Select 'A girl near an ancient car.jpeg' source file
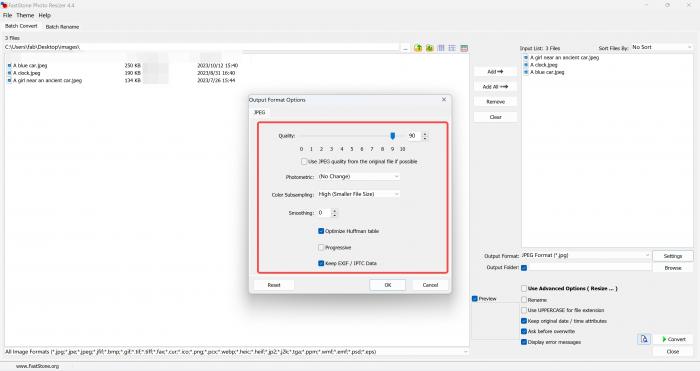The image size is (700, 371). (47, 80)
